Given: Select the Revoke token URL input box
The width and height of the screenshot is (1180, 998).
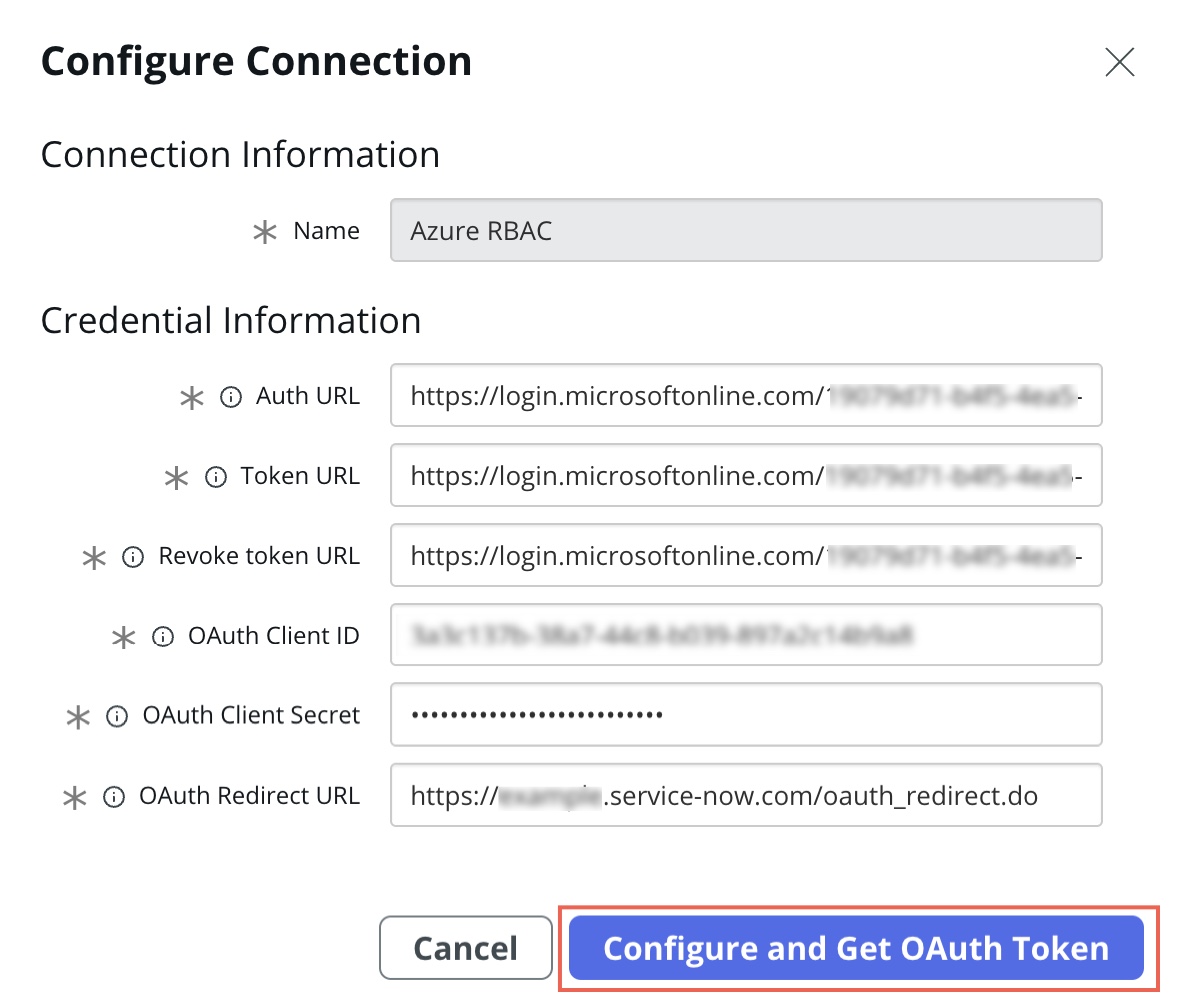Looking at the screenshot, I should [746, 555].
